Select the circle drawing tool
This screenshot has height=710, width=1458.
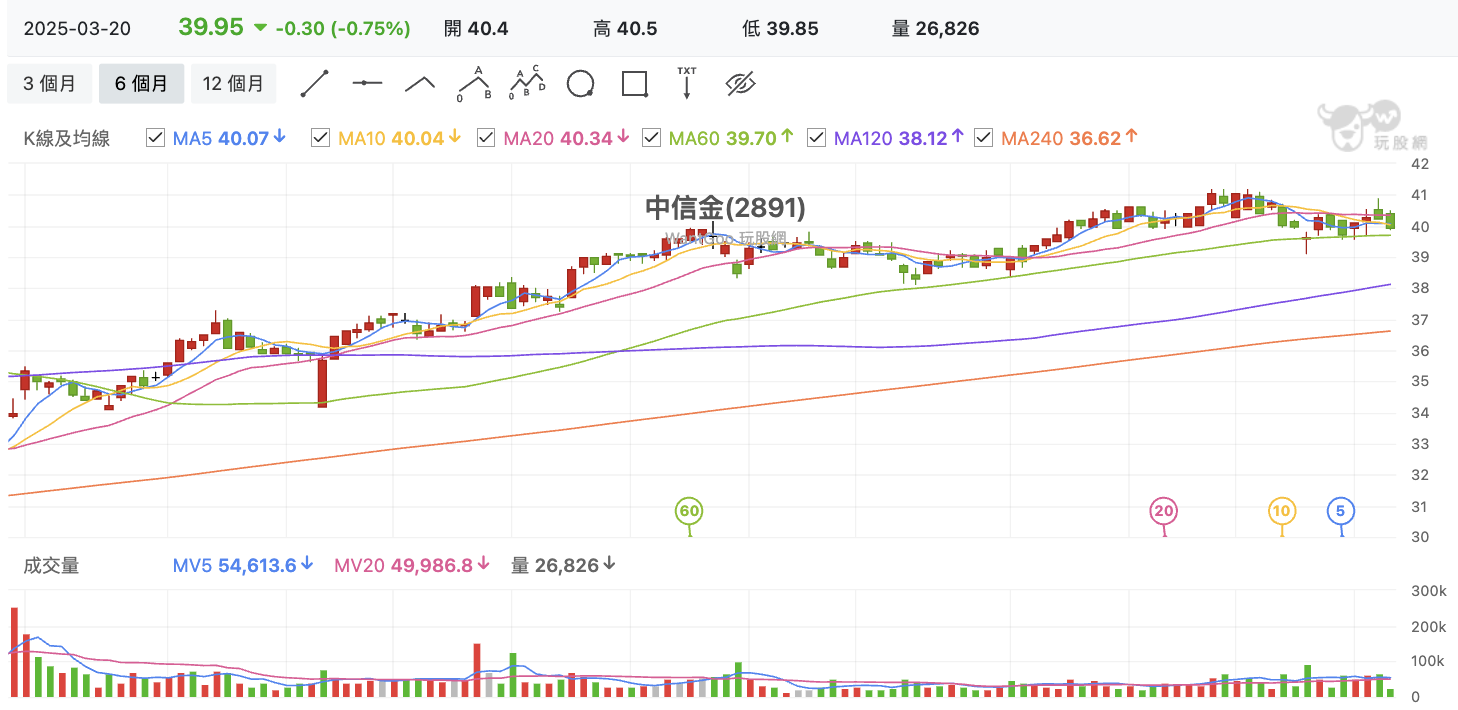pos(581,83)
